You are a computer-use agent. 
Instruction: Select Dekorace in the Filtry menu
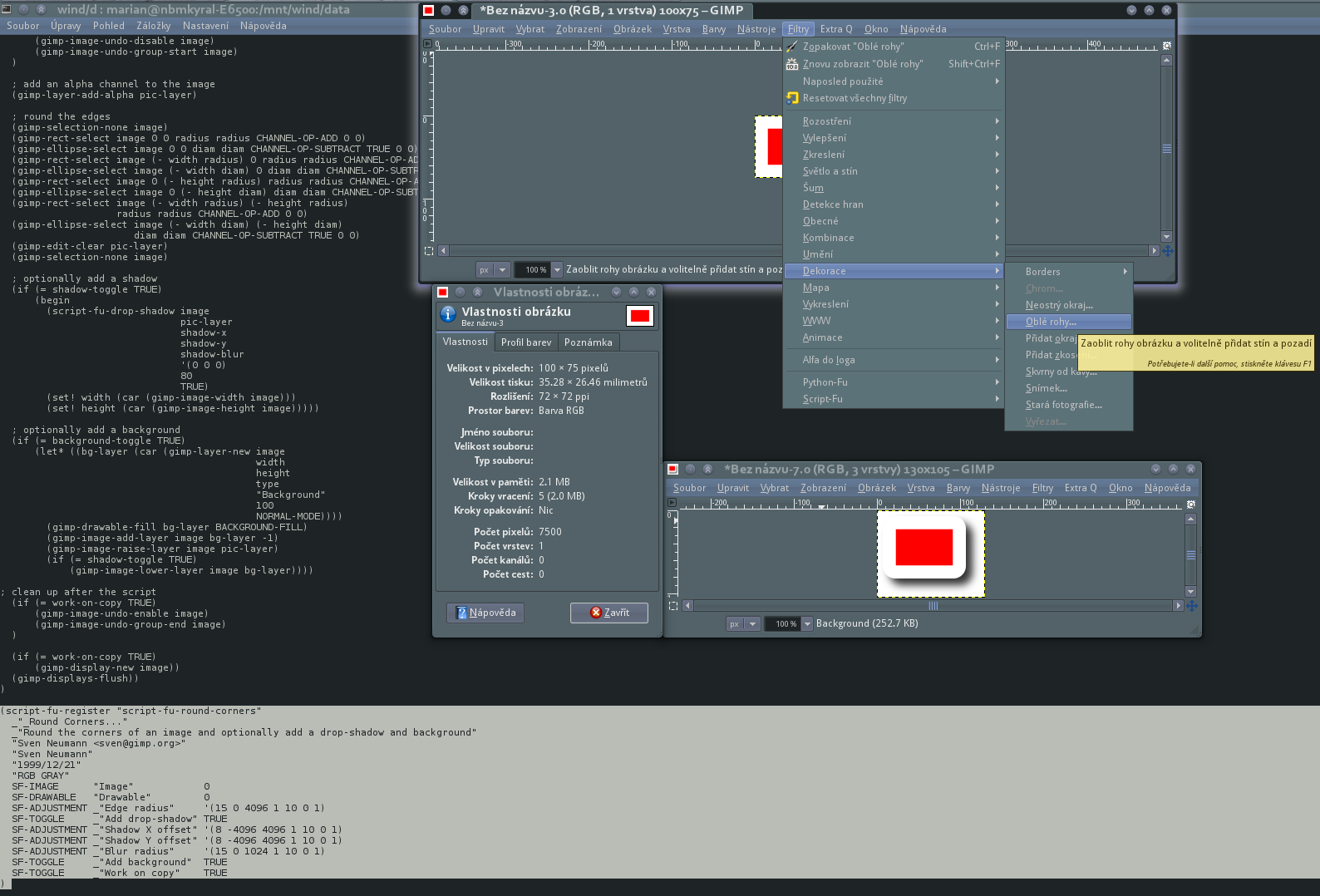click(x=894, y=271)
